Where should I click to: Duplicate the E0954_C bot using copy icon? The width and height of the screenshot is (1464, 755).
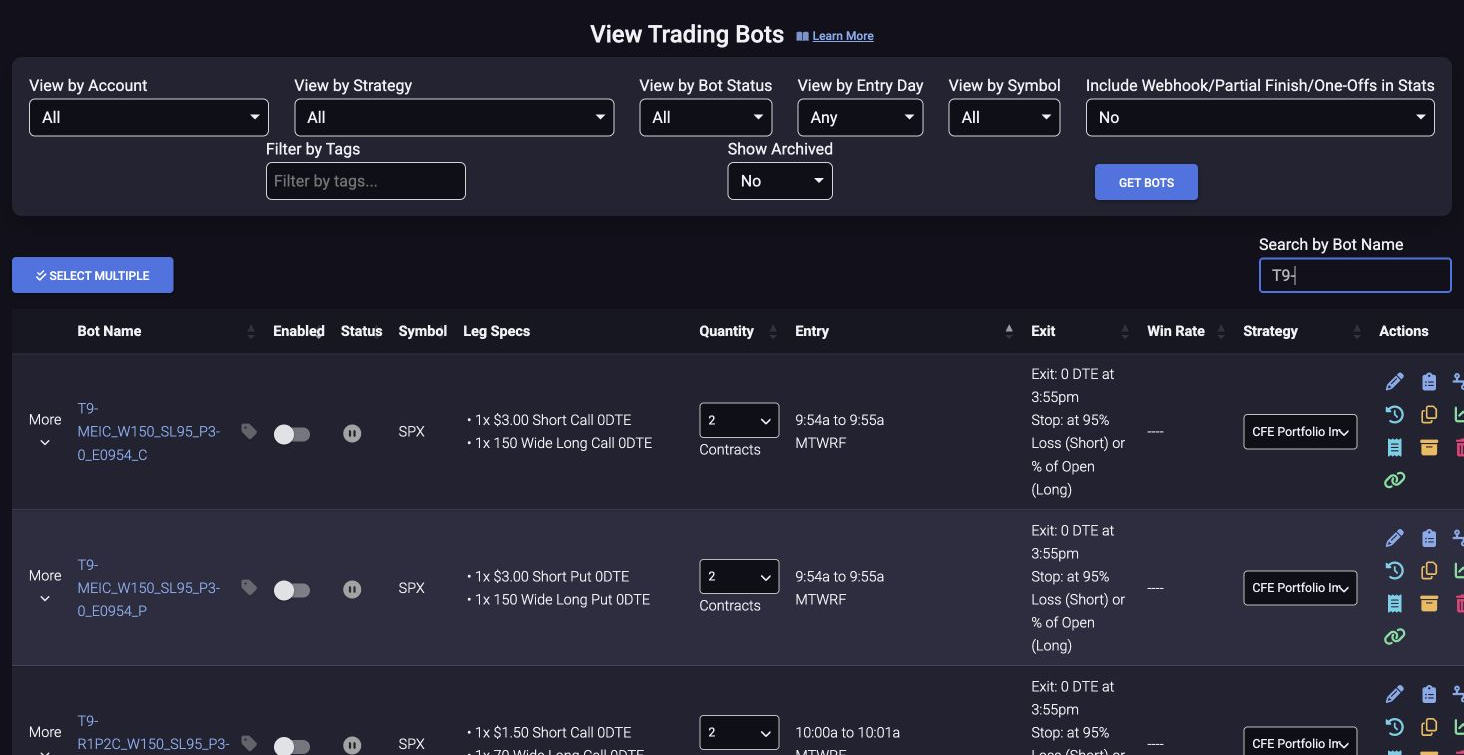[x=1428, y=414]
